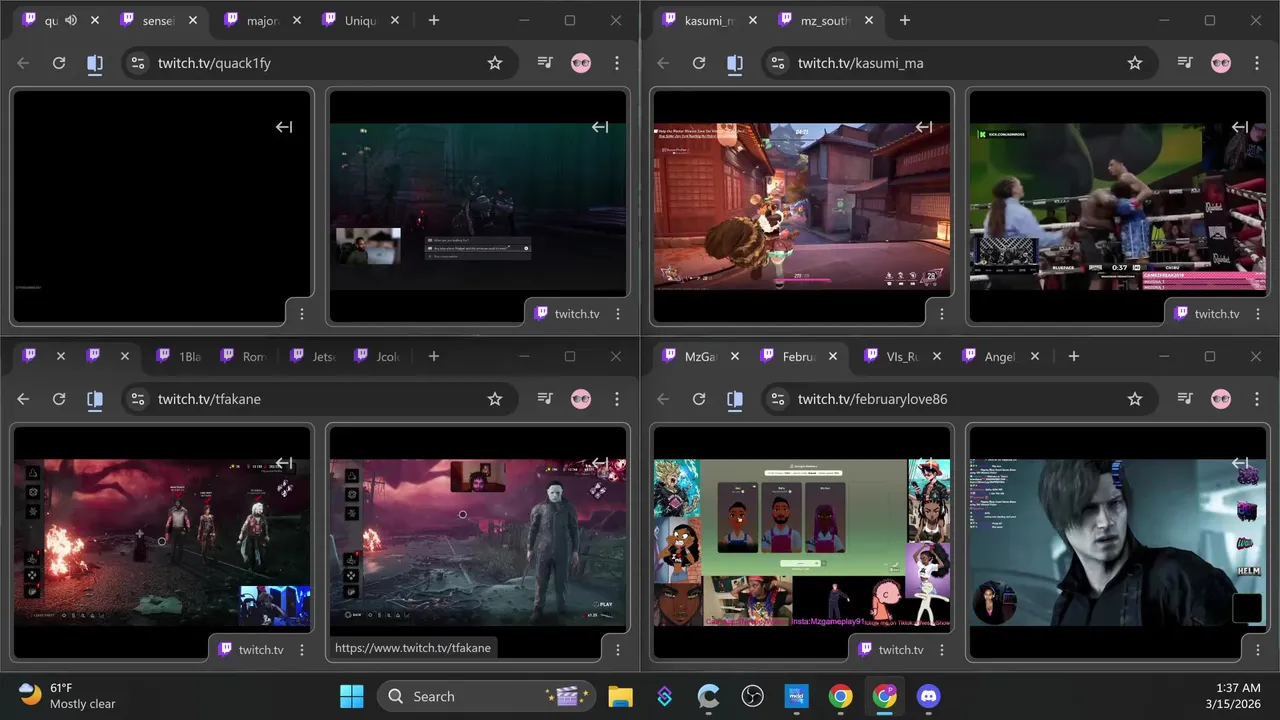The height and width of the screenshot is (720, 1280).
Task: Switch to the "Uniqu" tab
Action: tap(360, 20)
